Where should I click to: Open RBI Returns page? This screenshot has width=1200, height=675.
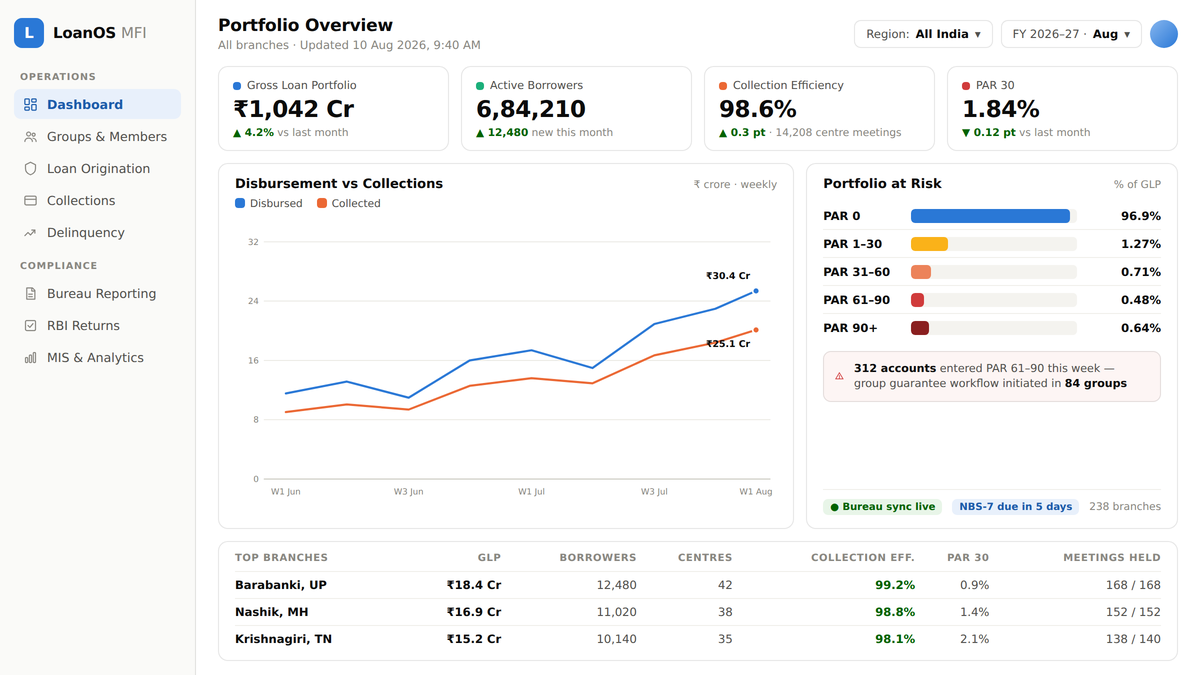point(97,326)
